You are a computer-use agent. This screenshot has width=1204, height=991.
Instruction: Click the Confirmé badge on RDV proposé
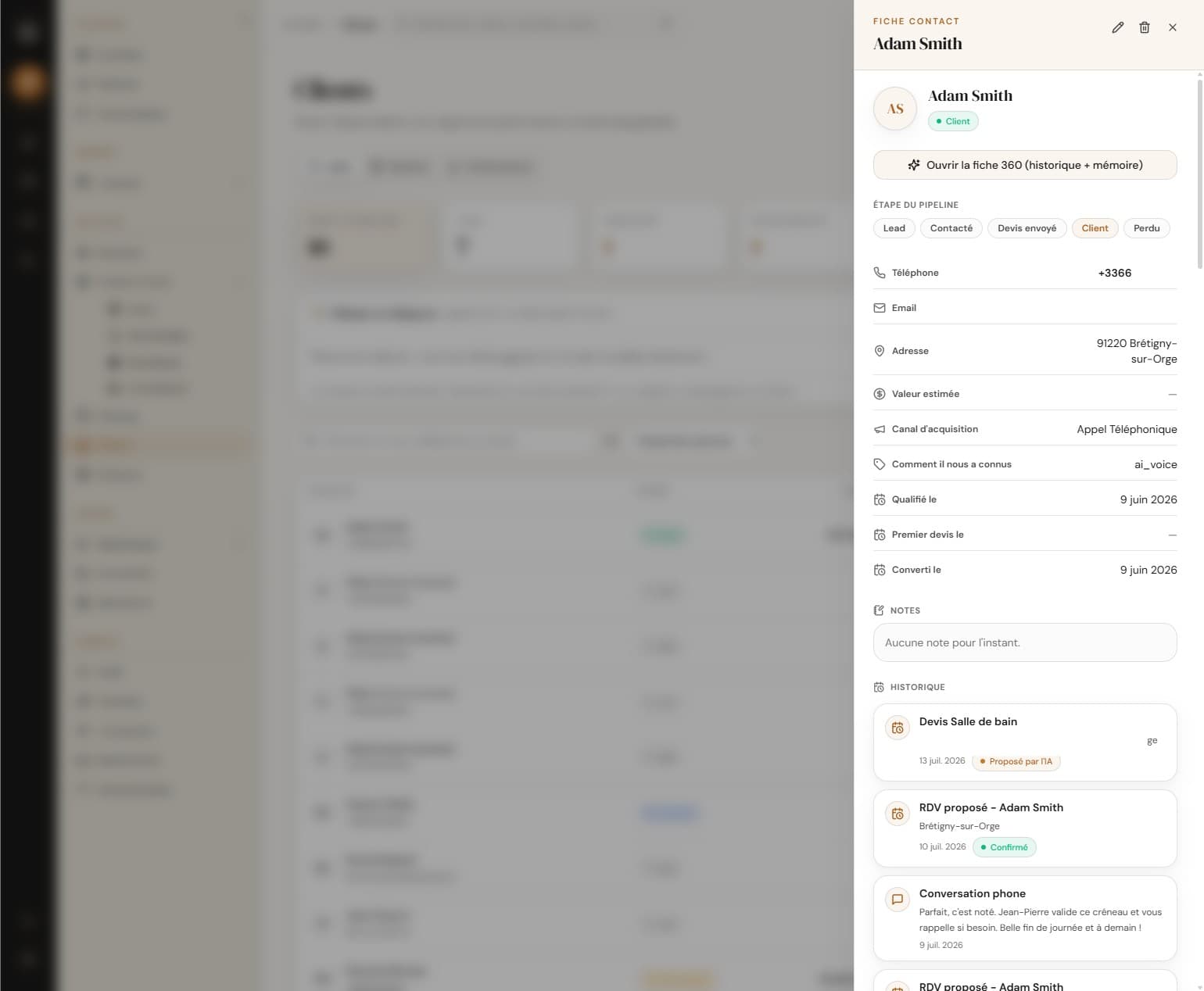1005,847
